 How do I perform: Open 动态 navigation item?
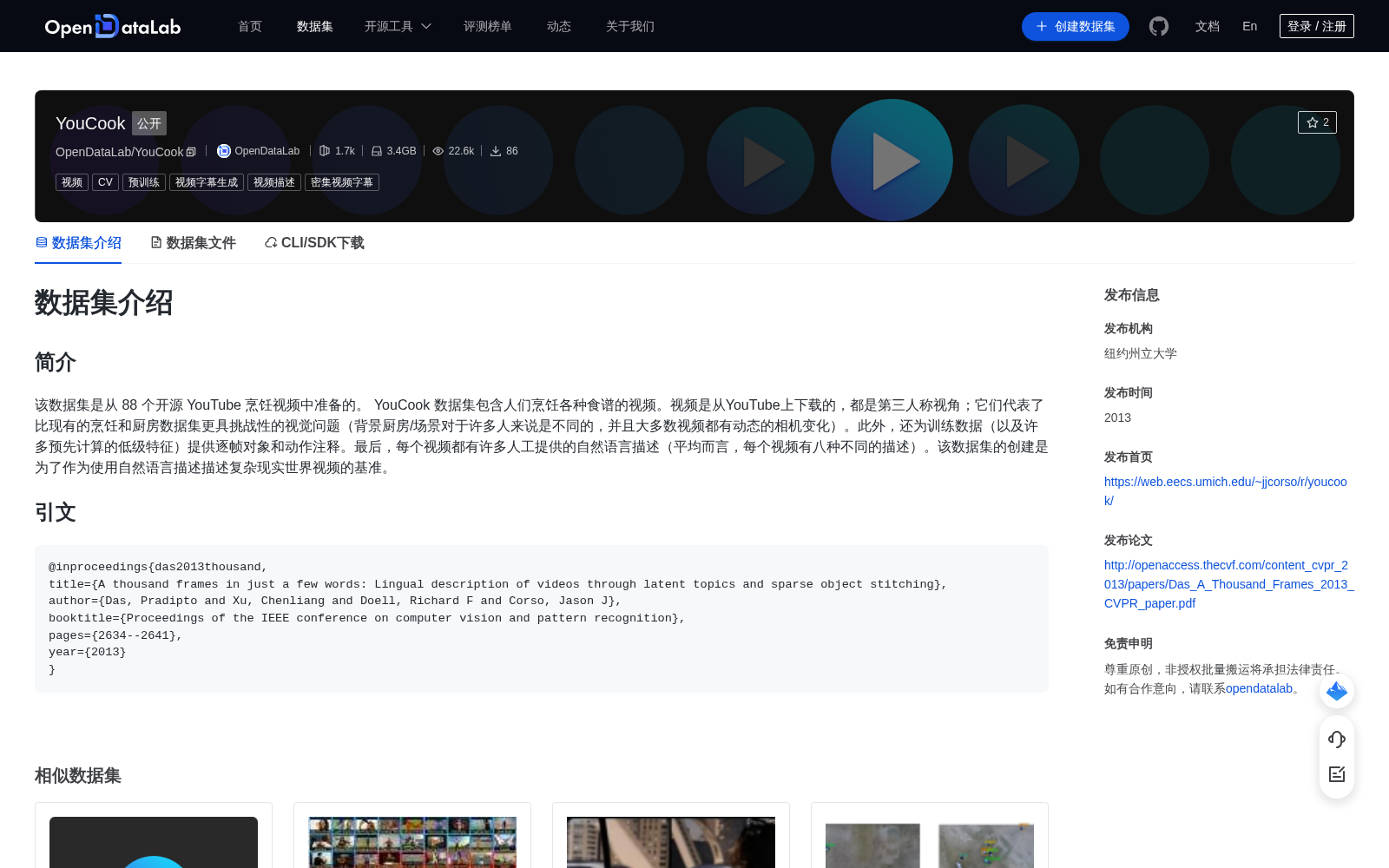tap(559, 26)
